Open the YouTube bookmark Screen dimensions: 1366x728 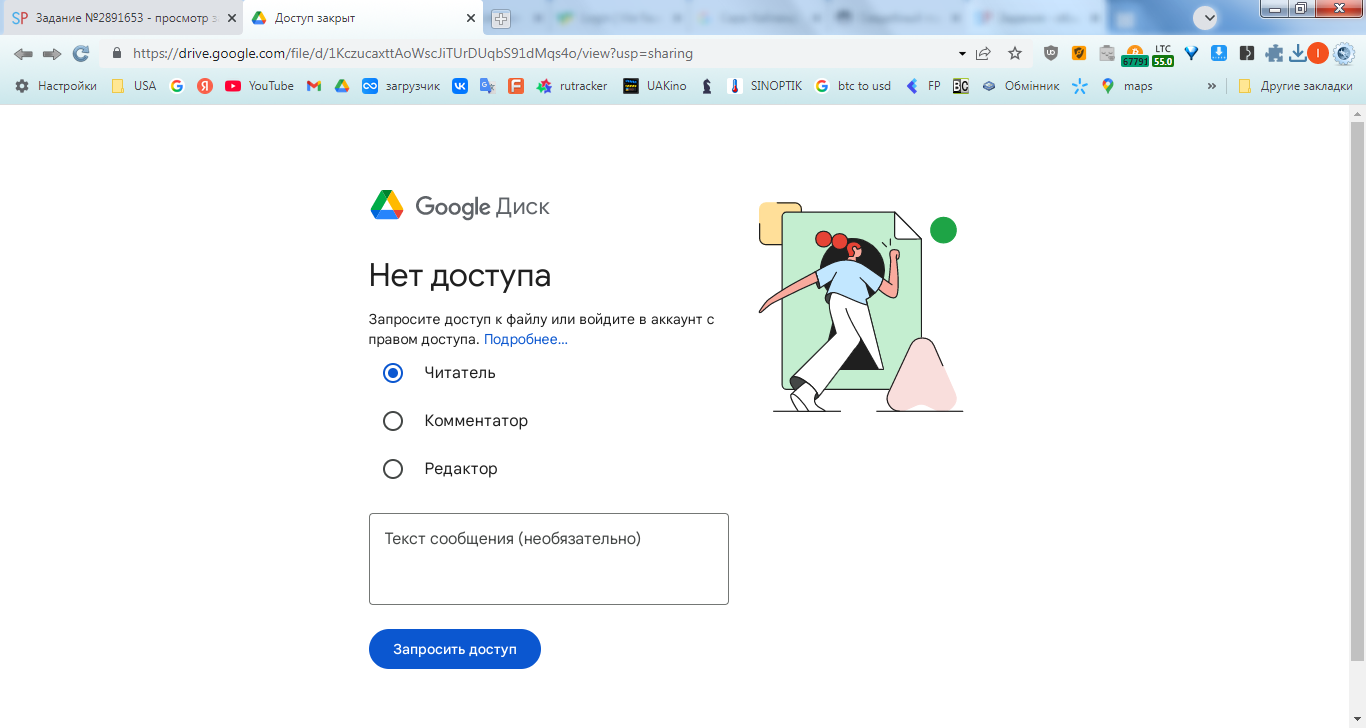pyautogui.click(x=259, y=86)
